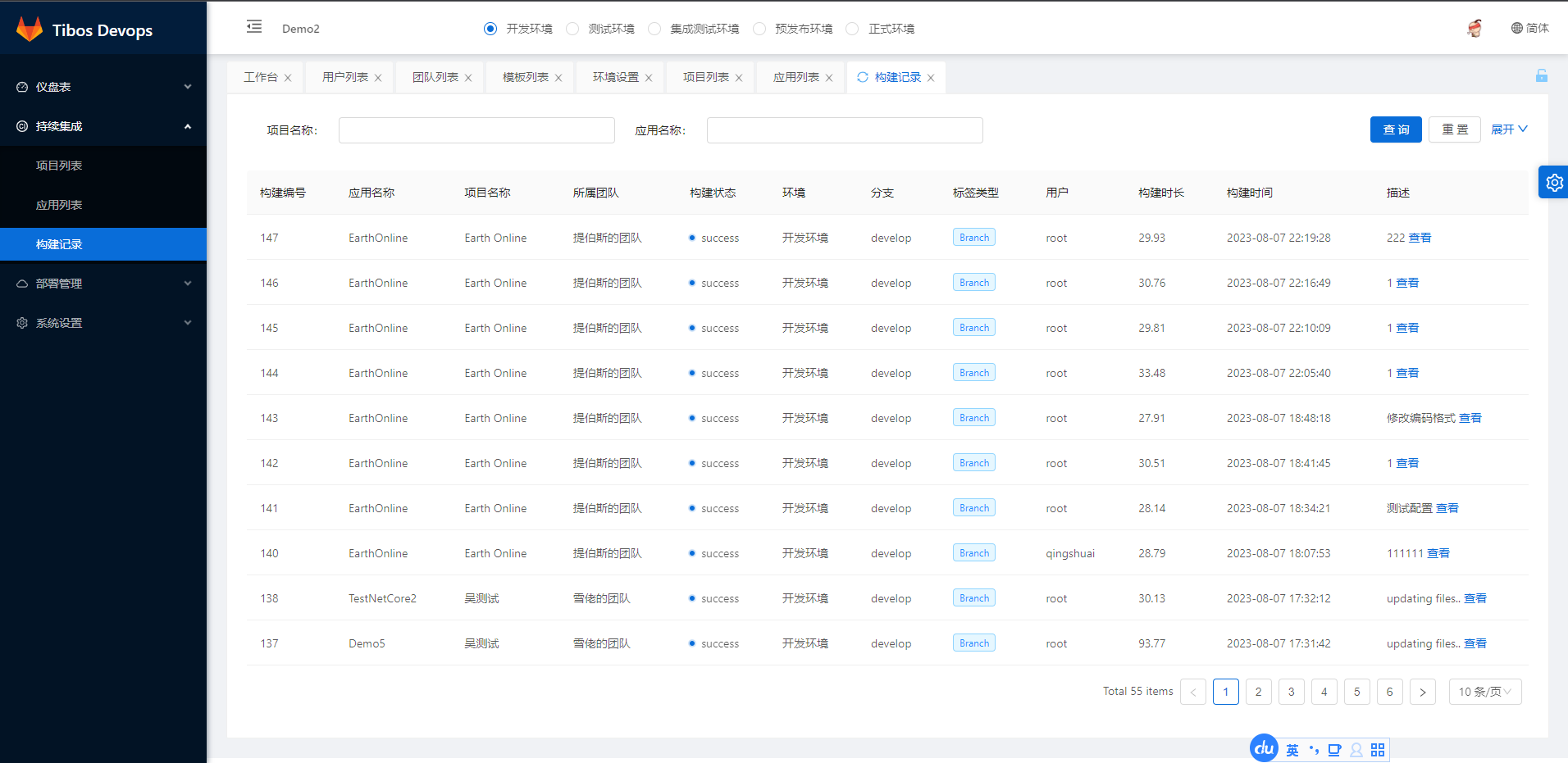1568x763 pixels.
Task: Collapse sidebar with the menu fold icon
Action: pyautogui.click(x=254, y=27)
